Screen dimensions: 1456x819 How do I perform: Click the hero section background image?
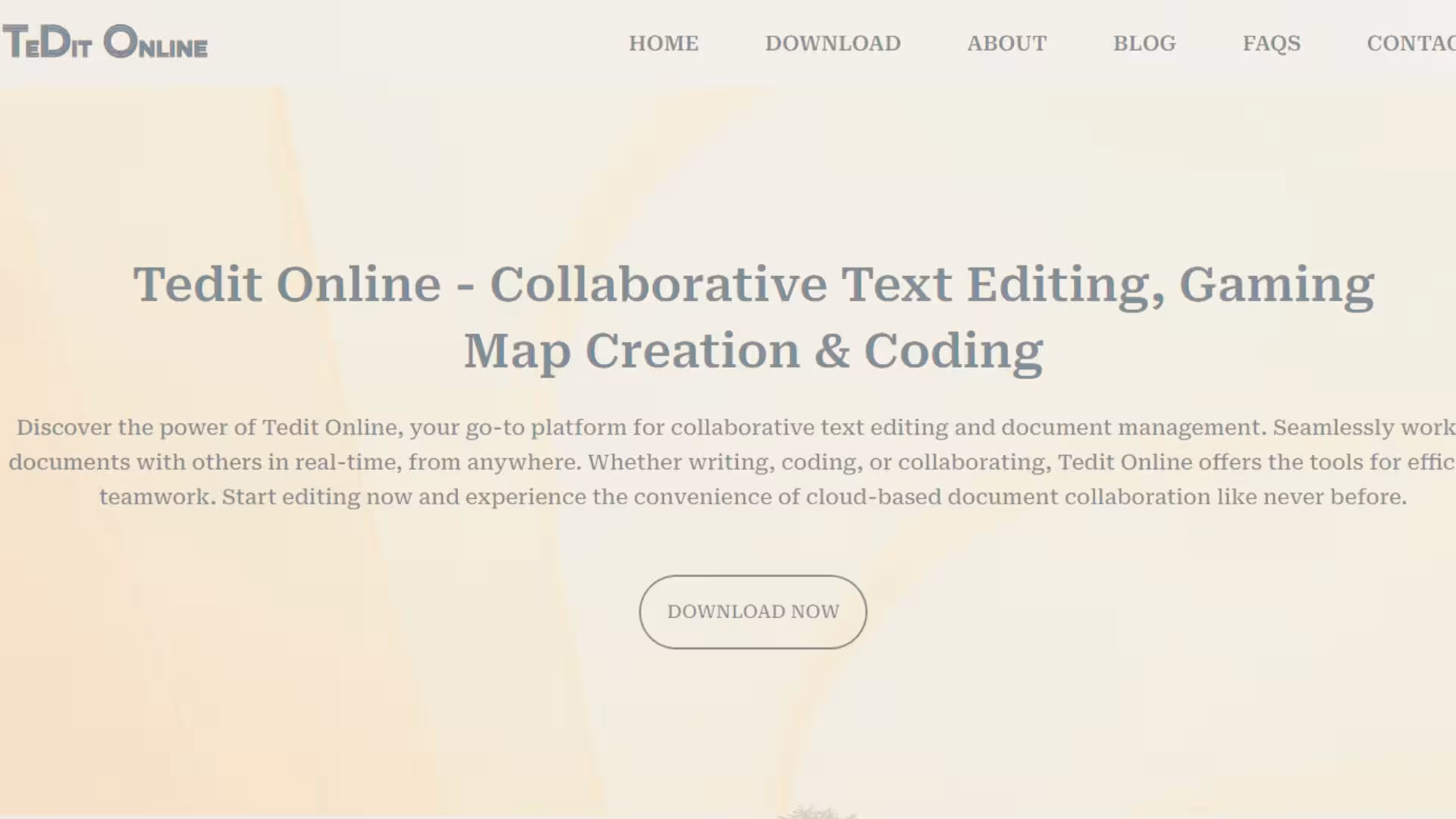point(303,720)
